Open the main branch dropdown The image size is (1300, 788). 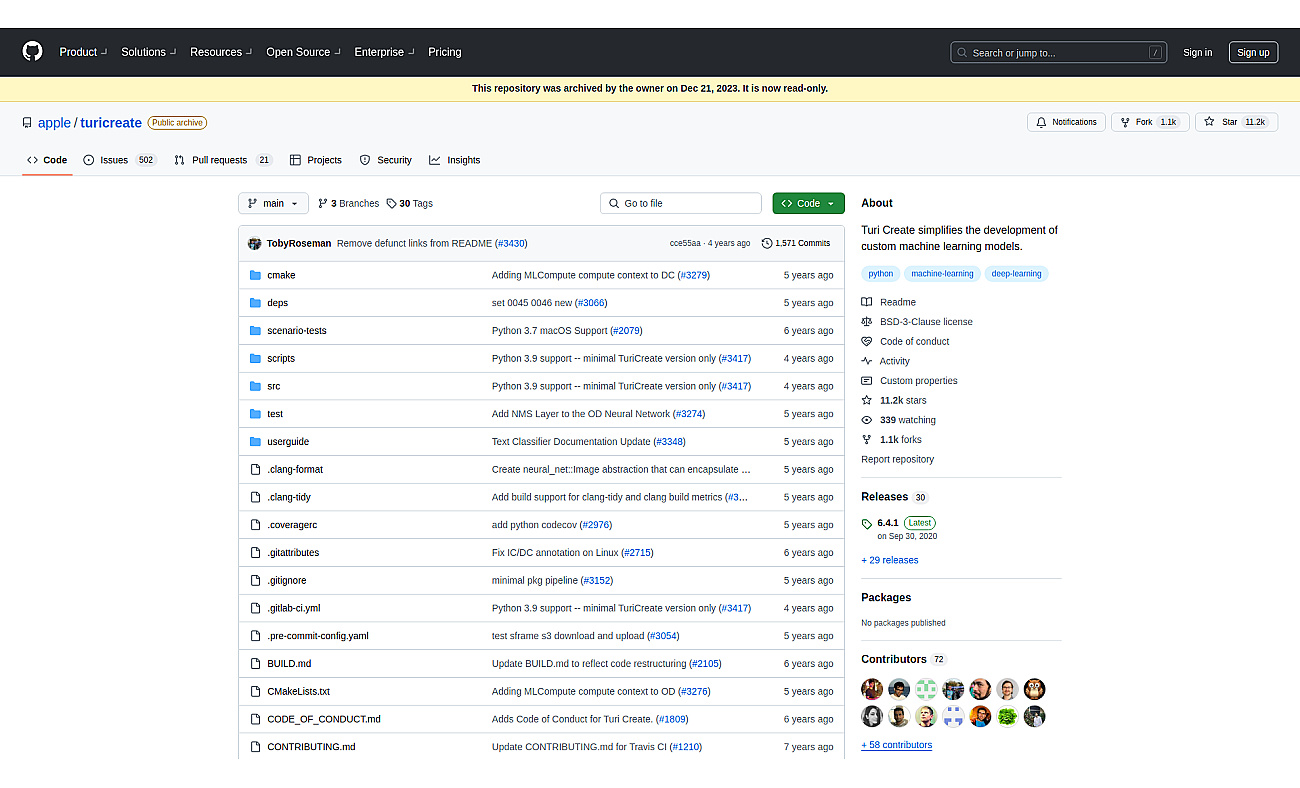pyautogui.click(x=273, y=203)
